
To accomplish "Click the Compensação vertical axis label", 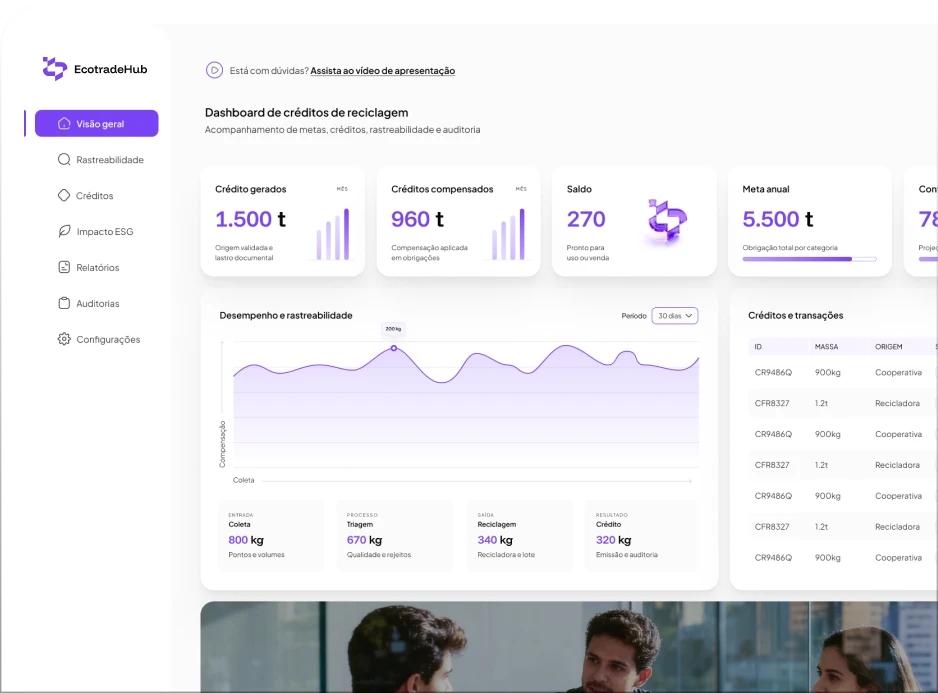I will click(x=223, y=444).
